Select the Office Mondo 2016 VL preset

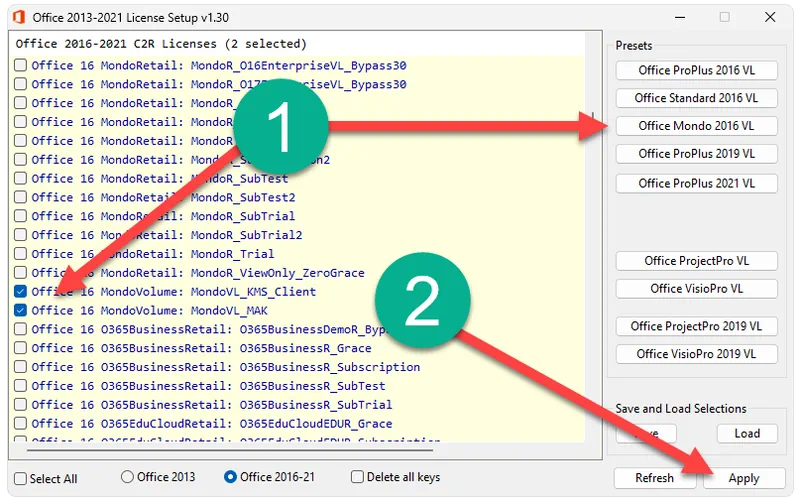click(x=696, y=126)
